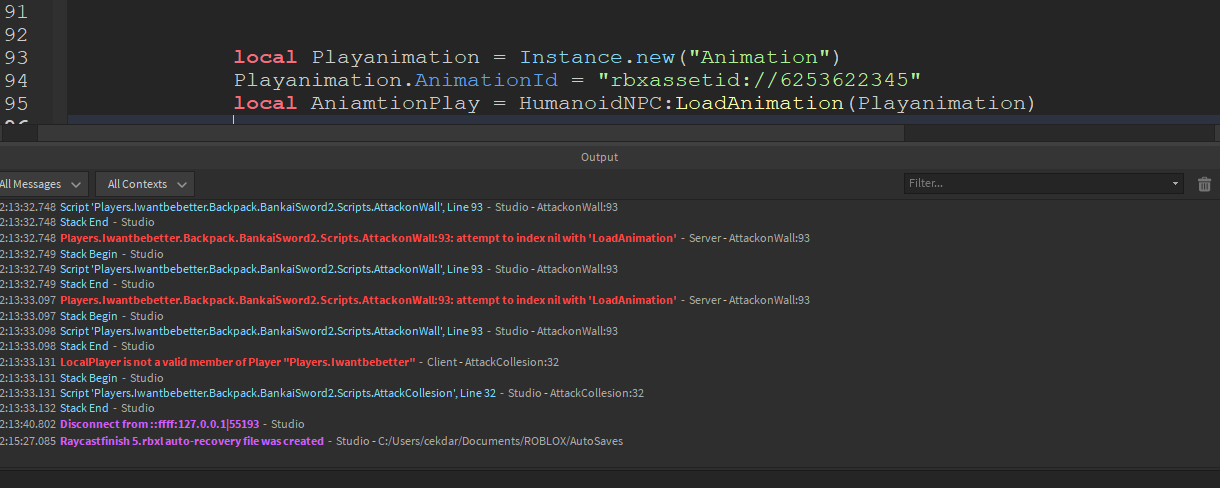Select the Output panel title bar
This screenshot has width=1220, height=488.
(600, 157)
